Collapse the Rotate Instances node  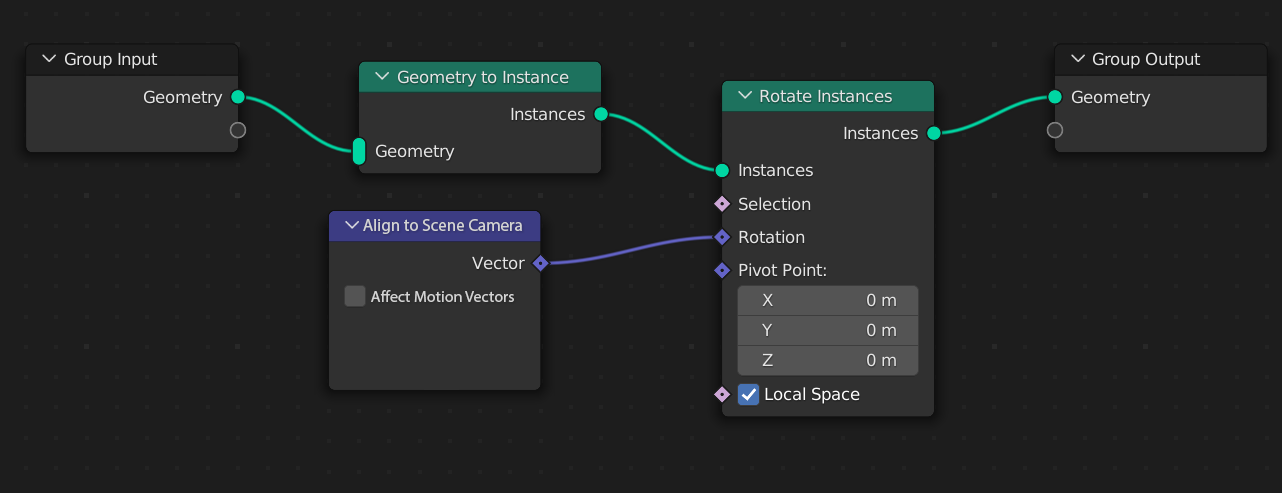coord(744,96)
